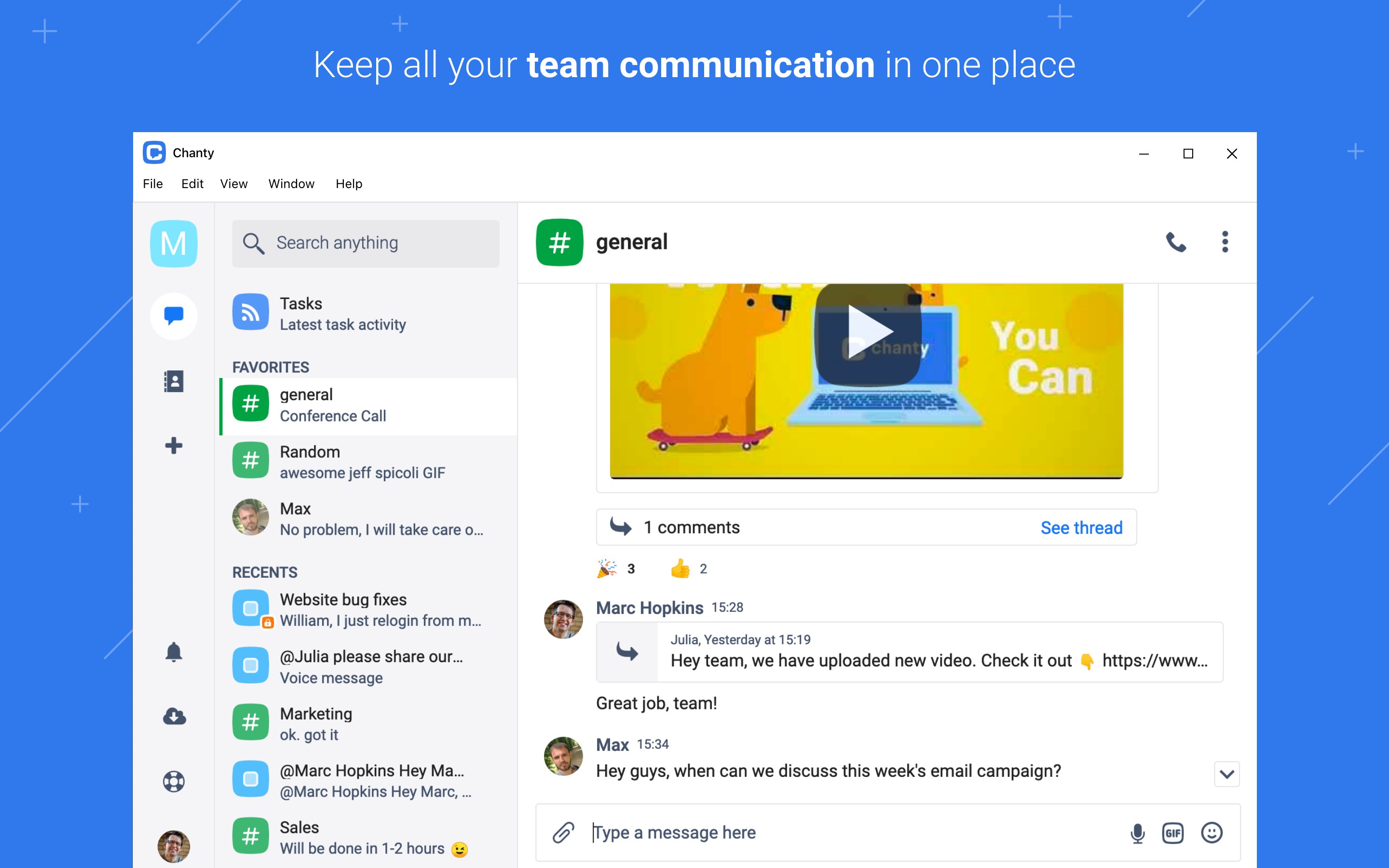Open the M team workspace switcher
Viewport: 1389px width, 868px height.
173,244
